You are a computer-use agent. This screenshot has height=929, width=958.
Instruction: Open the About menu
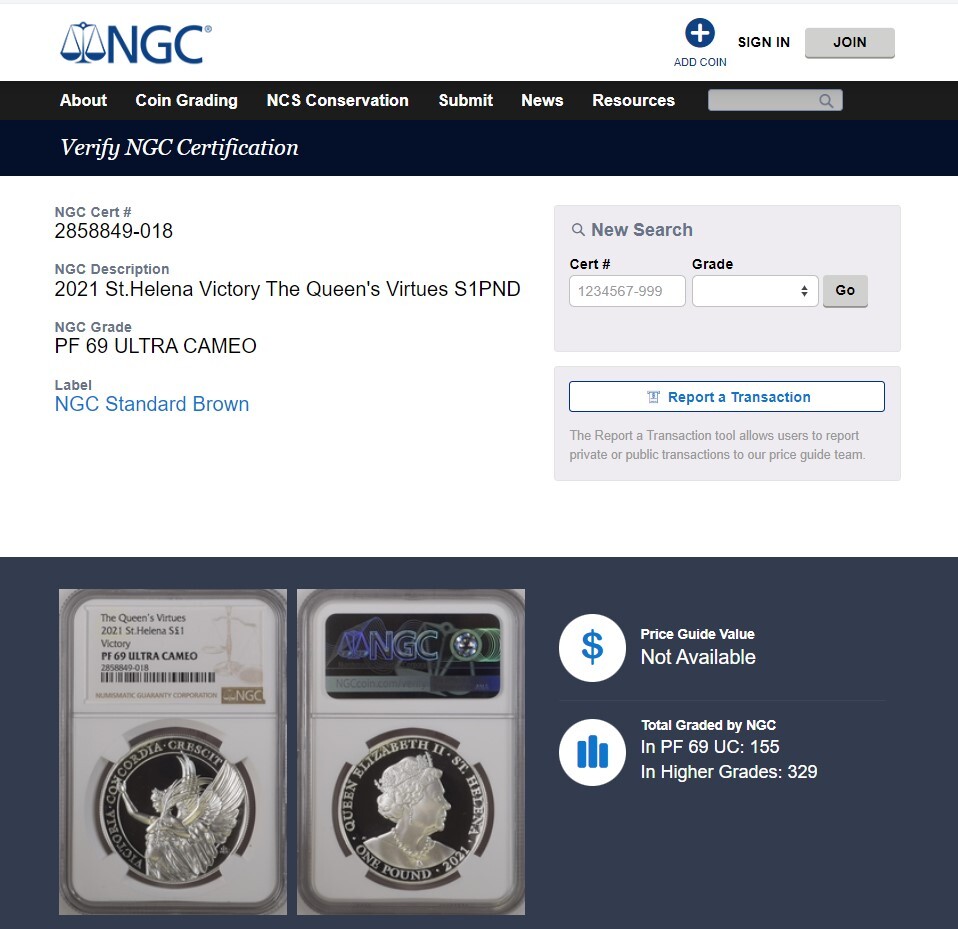point(83,100)
